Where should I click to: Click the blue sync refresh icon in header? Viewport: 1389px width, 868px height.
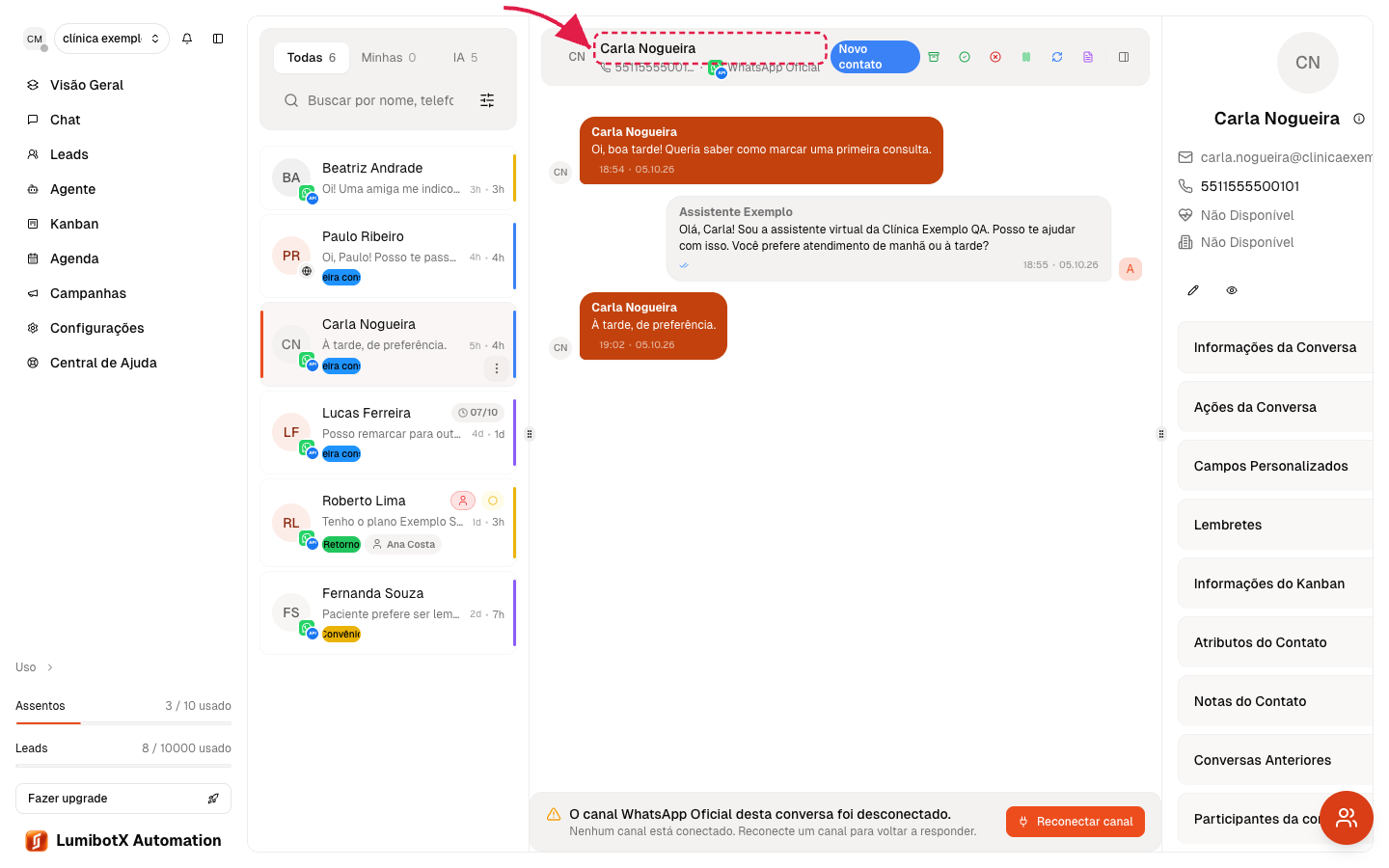[1057, 57]
